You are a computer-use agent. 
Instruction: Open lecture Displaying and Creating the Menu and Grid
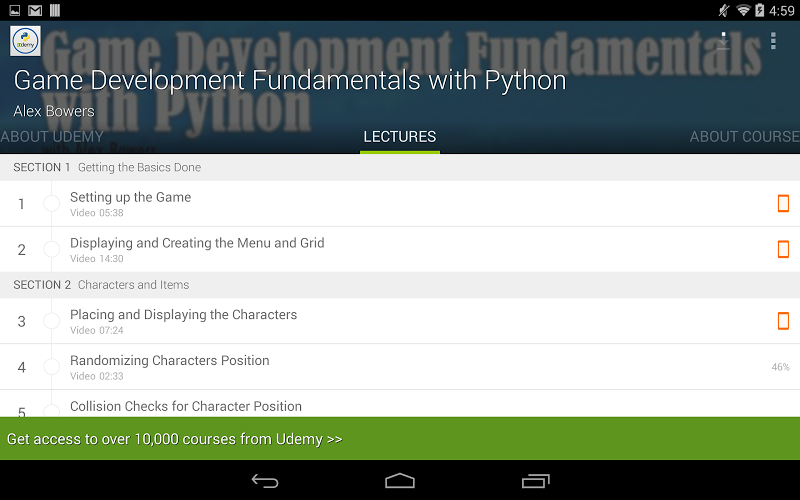[x=400, y=249]
